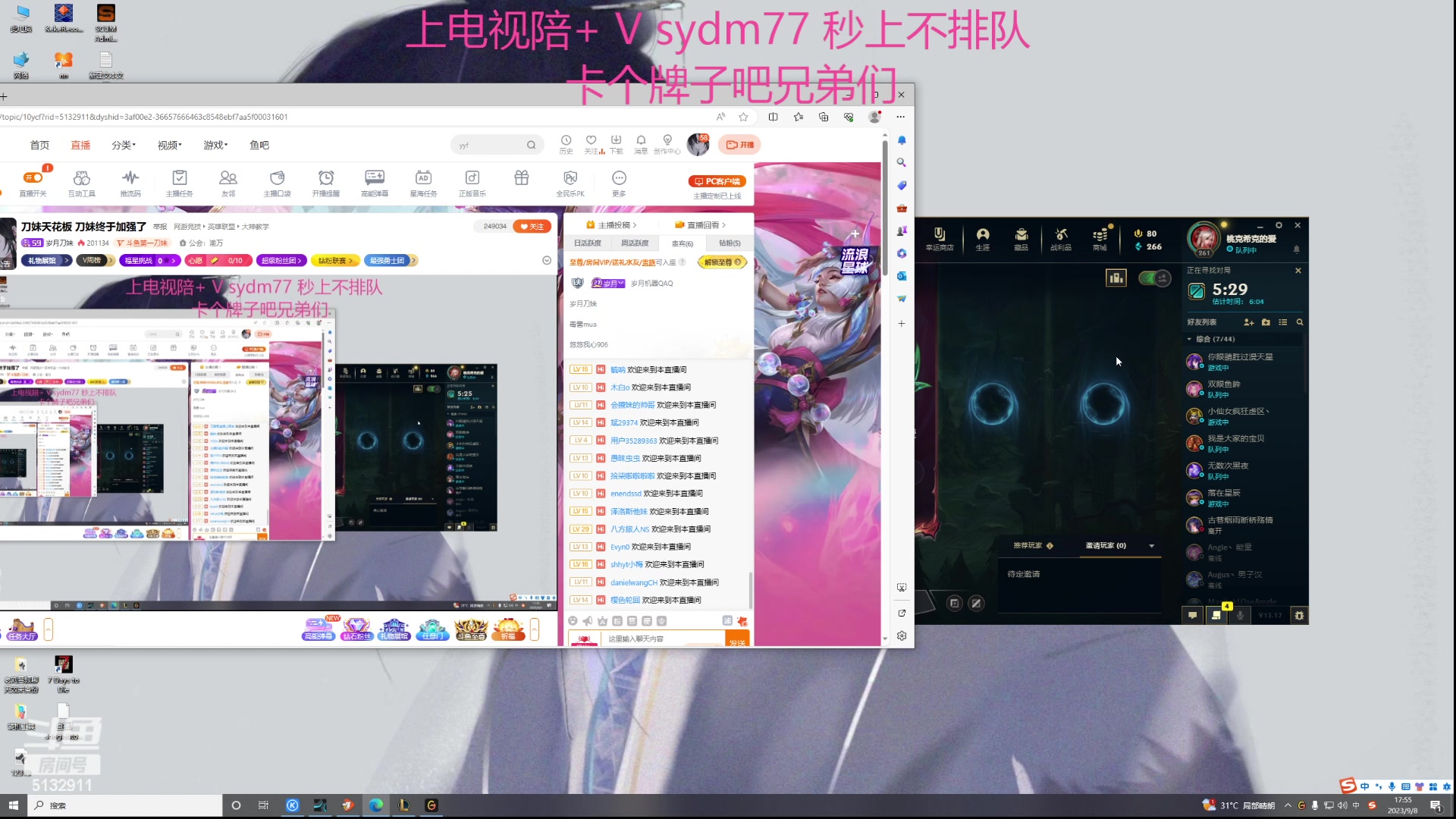This screenshot has height=819, width=1456.
Task: Open the Store (商城) in the LoL client
Action: point(1099,239)
